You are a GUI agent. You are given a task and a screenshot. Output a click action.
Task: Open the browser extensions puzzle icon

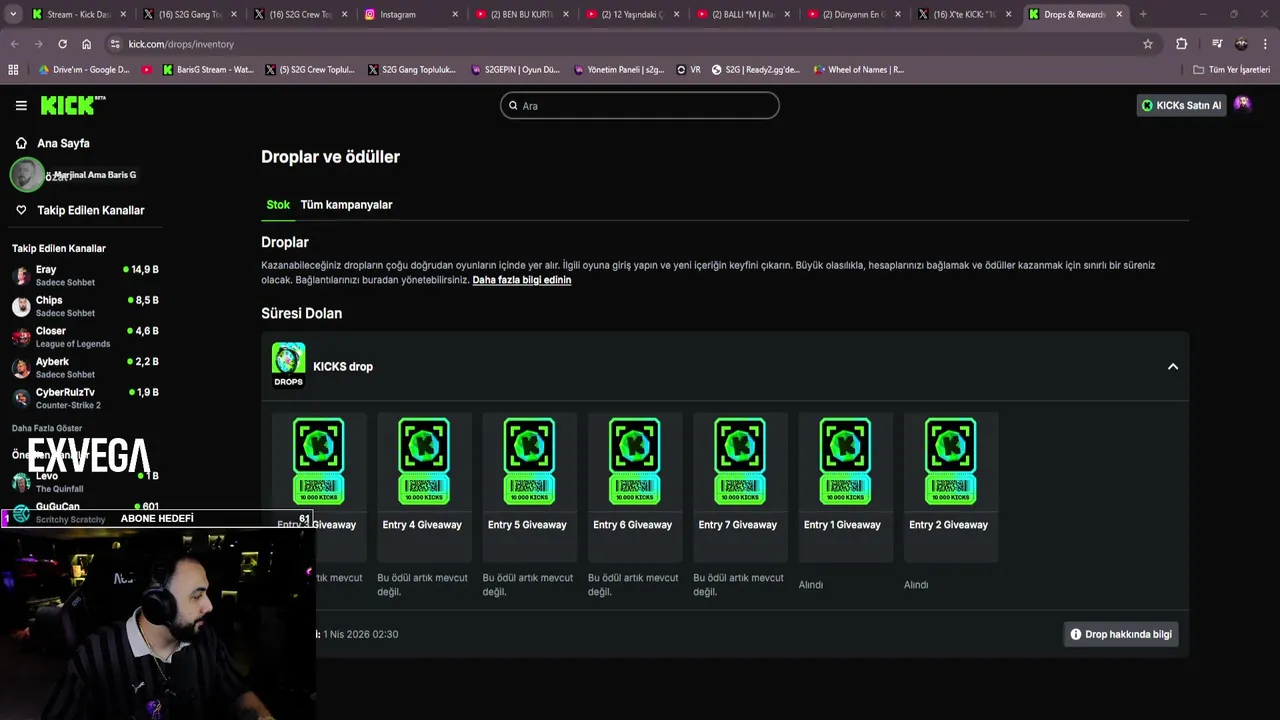pyautogui.click(x=1181, y=44)
